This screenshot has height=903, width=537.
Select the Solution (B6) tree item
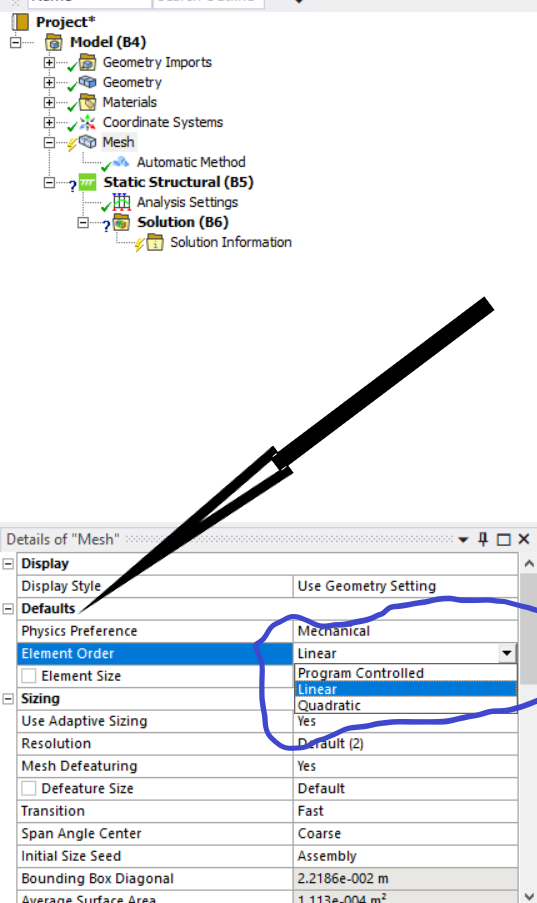pos(183,222)
